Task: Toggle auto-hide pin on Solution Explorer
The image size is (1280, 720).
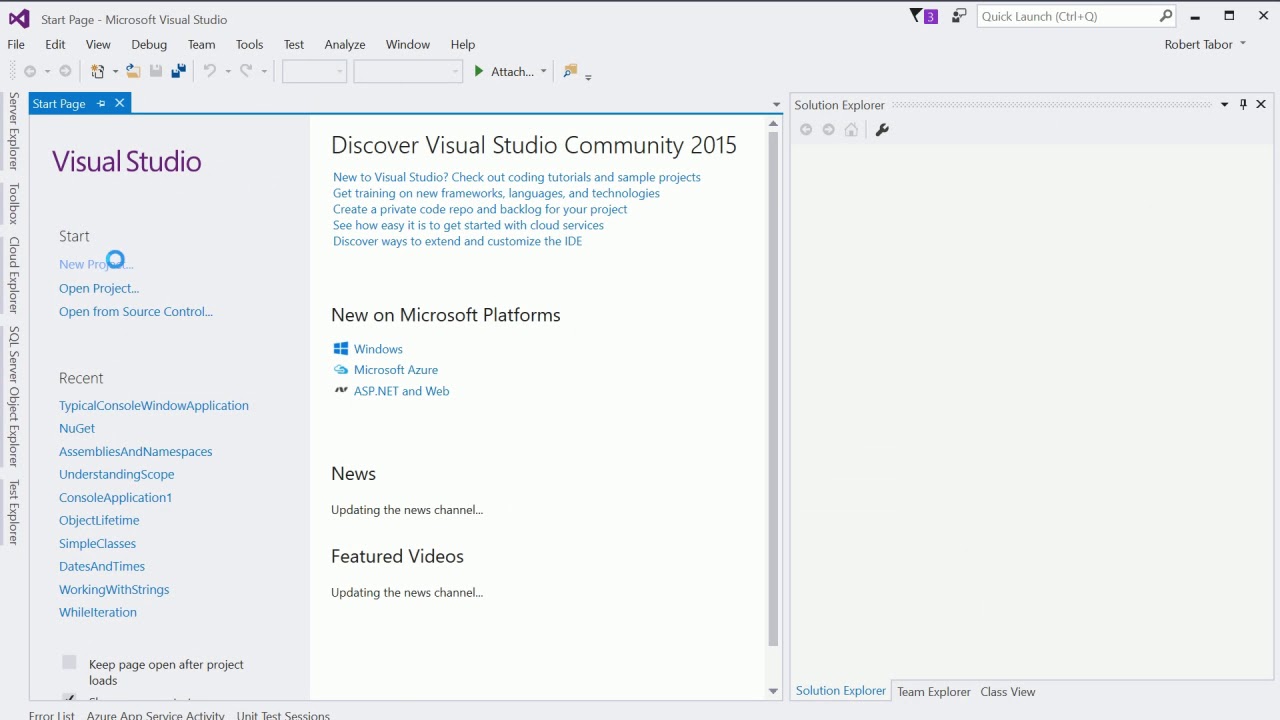Action: (1243, 104)
